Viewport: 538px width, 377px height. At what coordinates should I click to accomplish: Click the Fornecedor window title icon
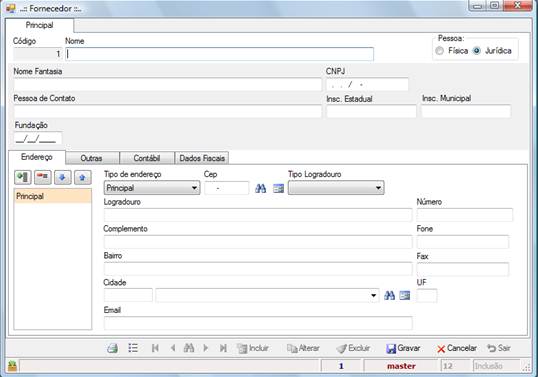pos(11,8)
